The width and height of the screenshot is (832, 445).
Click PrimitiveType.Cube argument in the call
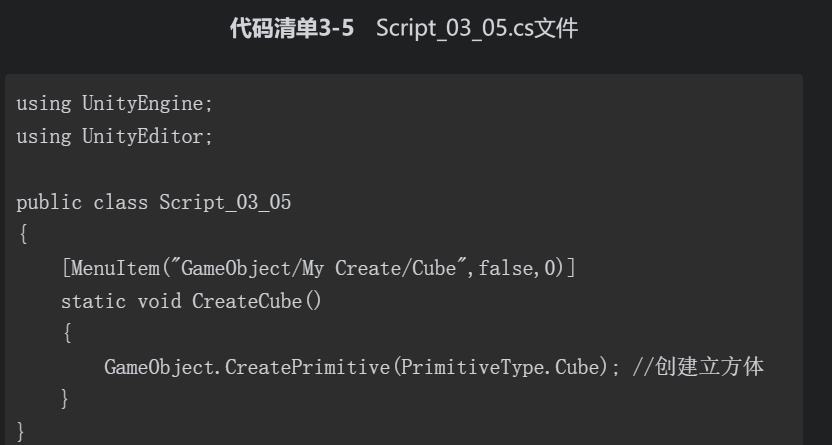(500, 367)
